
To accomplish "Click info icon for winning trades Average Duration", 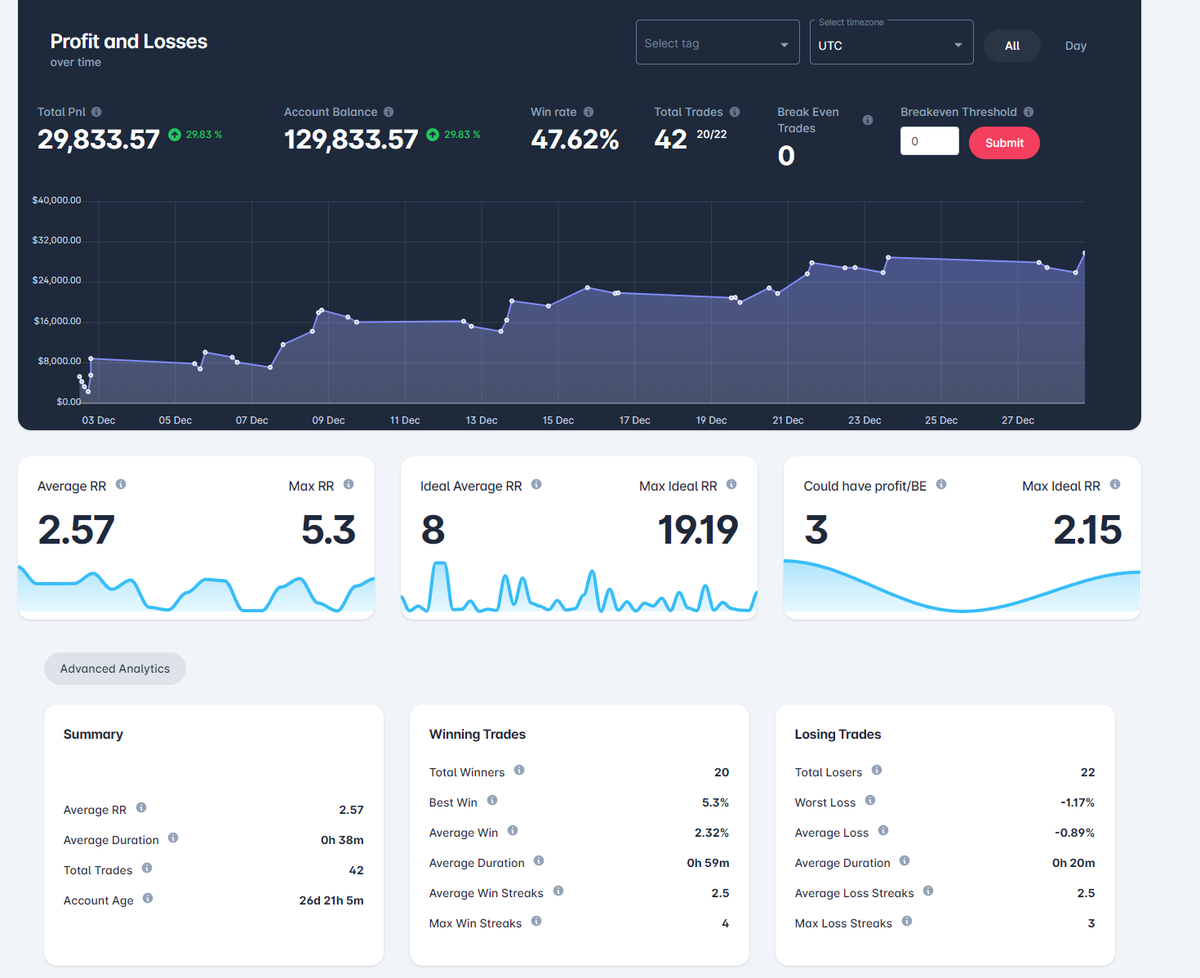I will click(x=538, y=861).
